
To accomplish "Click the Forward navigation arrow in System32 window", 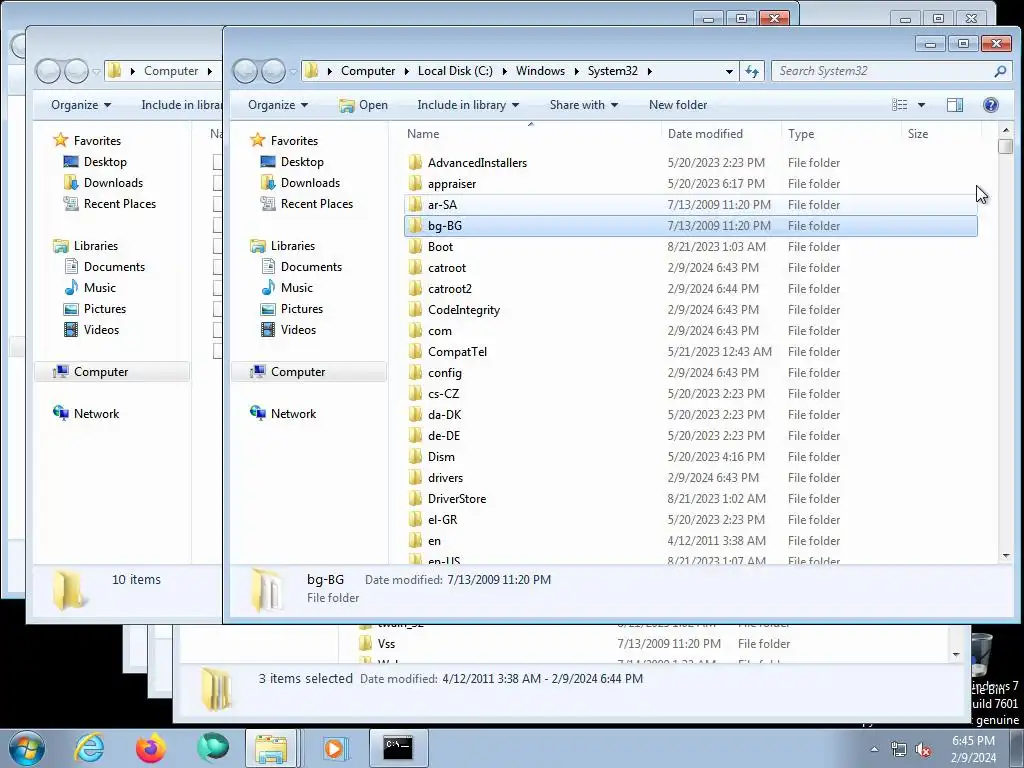I will click(x=273, y=71).
